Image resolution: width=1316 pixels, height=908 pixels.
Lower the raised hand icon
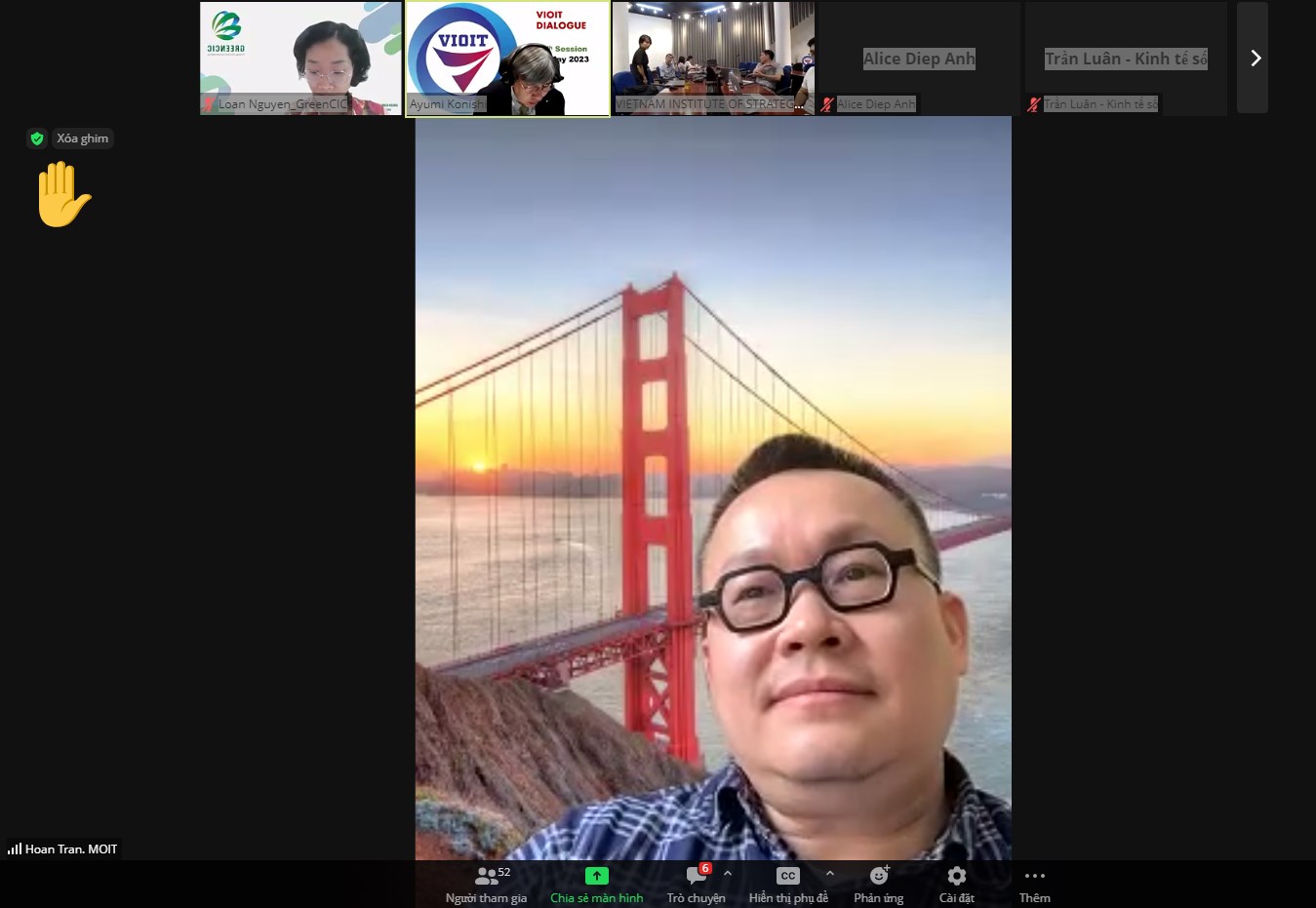(63, 195)
